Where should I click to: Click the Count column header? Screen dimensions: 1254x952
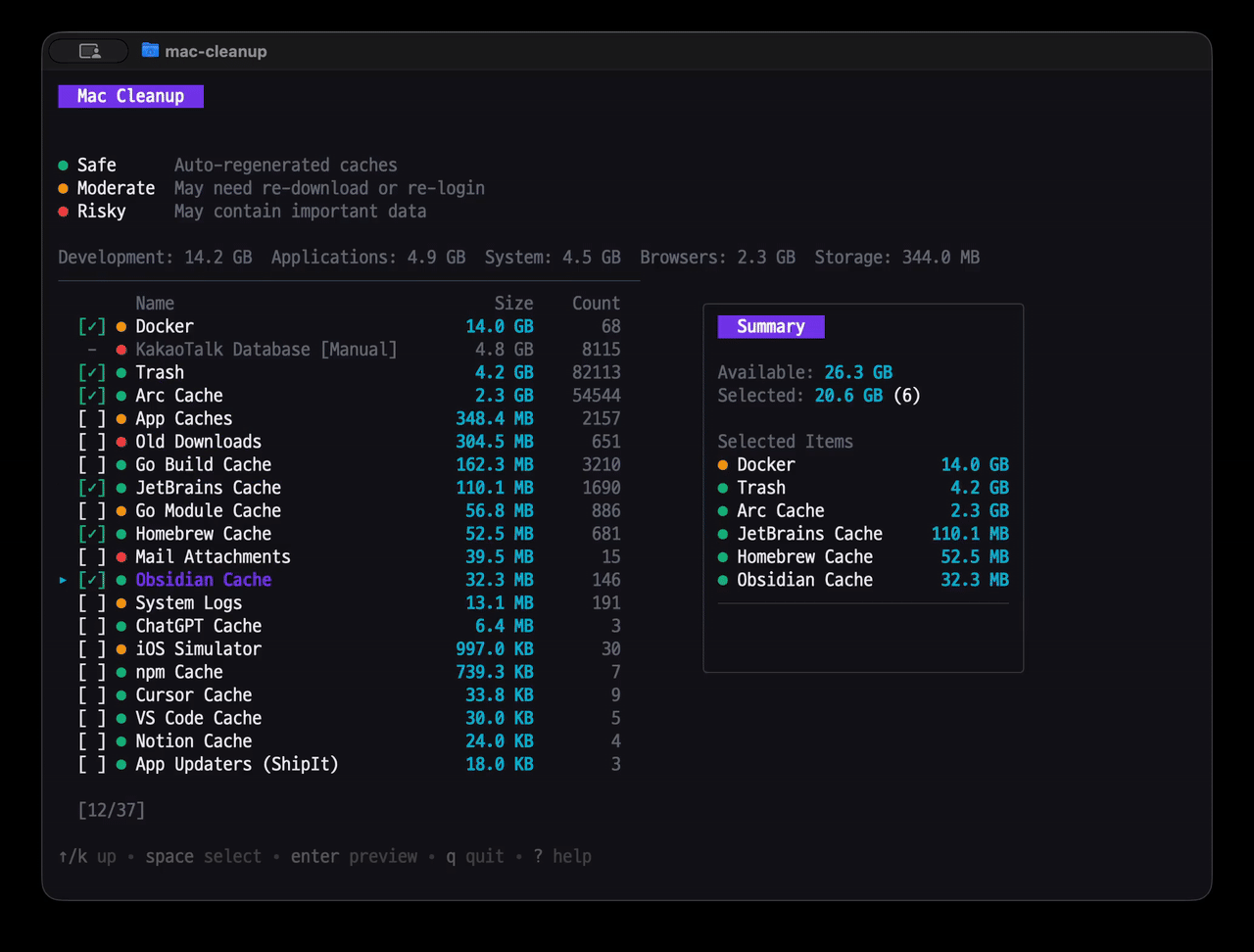click(597, 304)
